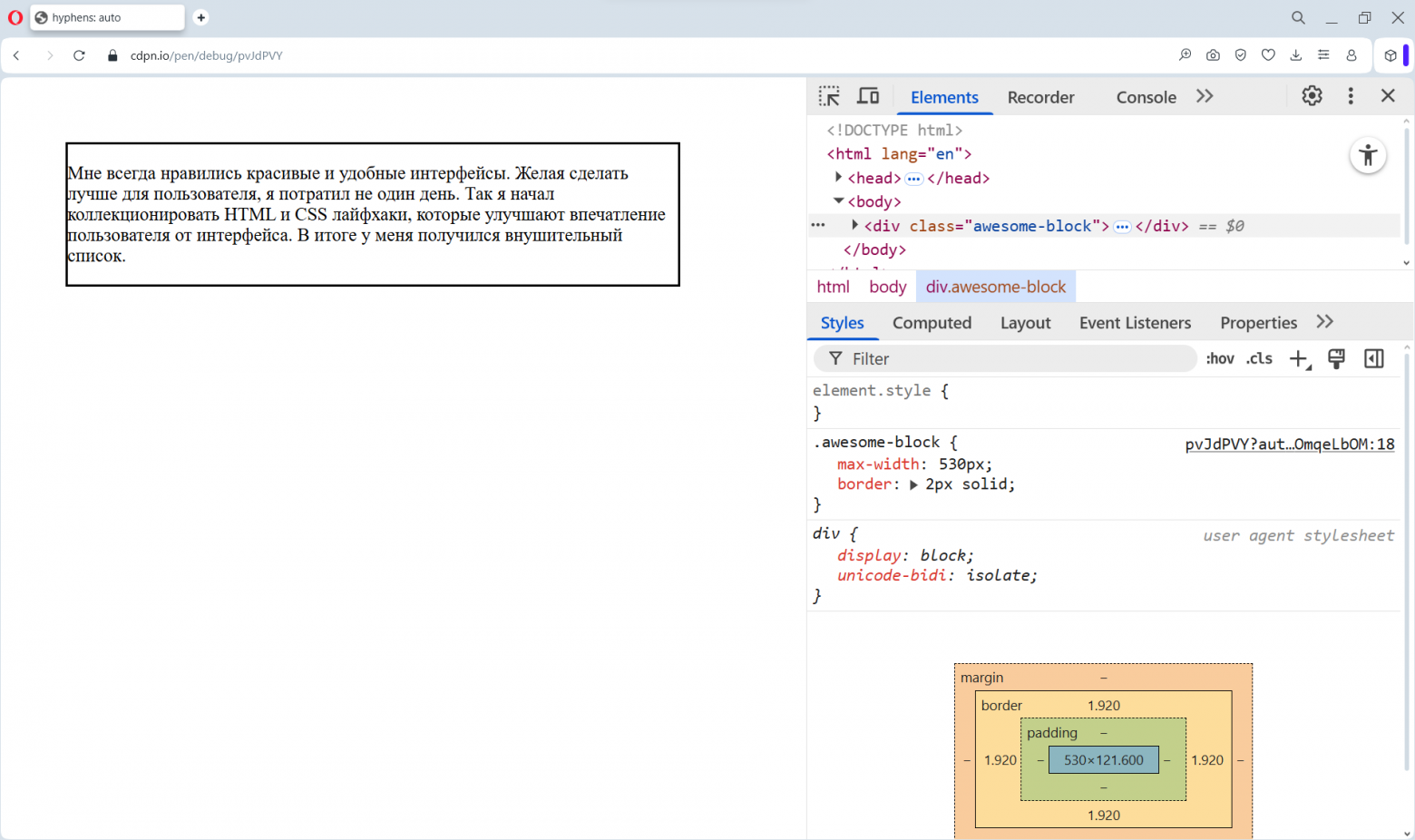
Task: Toggle the :hov element state panel
Action: [x=1220, y=359]
